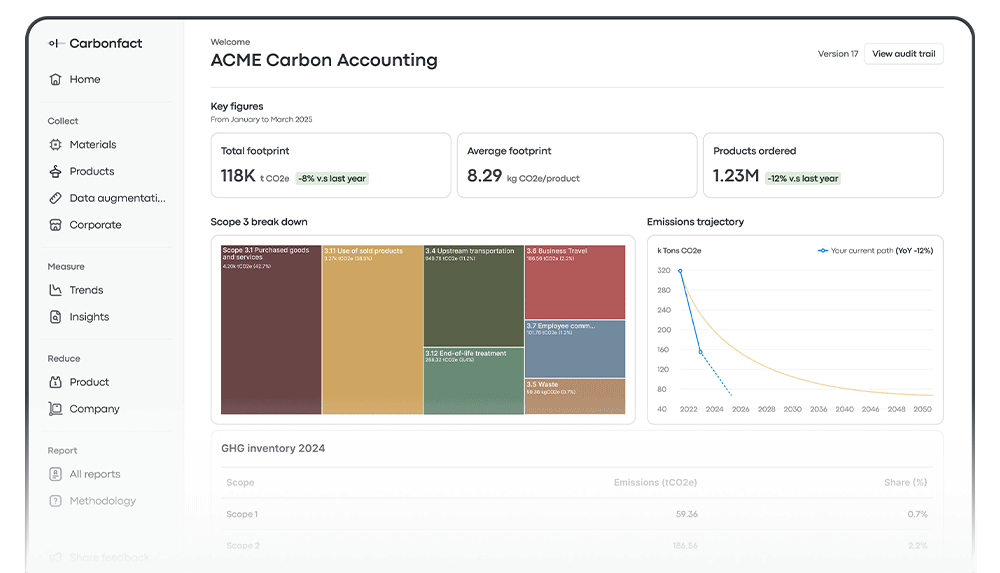Click the top data point of the blue trajectory line
The image size is (1000, 573).
(x=680, y=271)
